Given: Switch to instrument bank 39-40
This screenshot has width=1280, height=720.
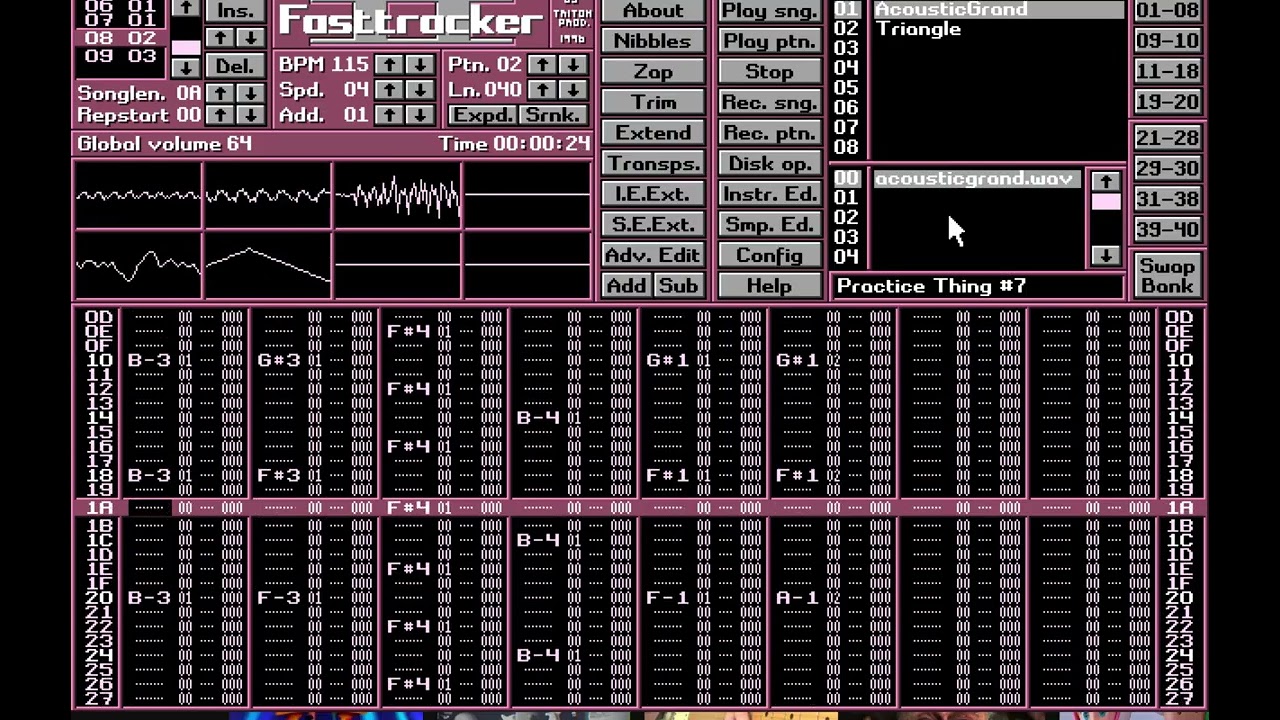Looking at the screenshot, I should click(x=1167, y=230).
